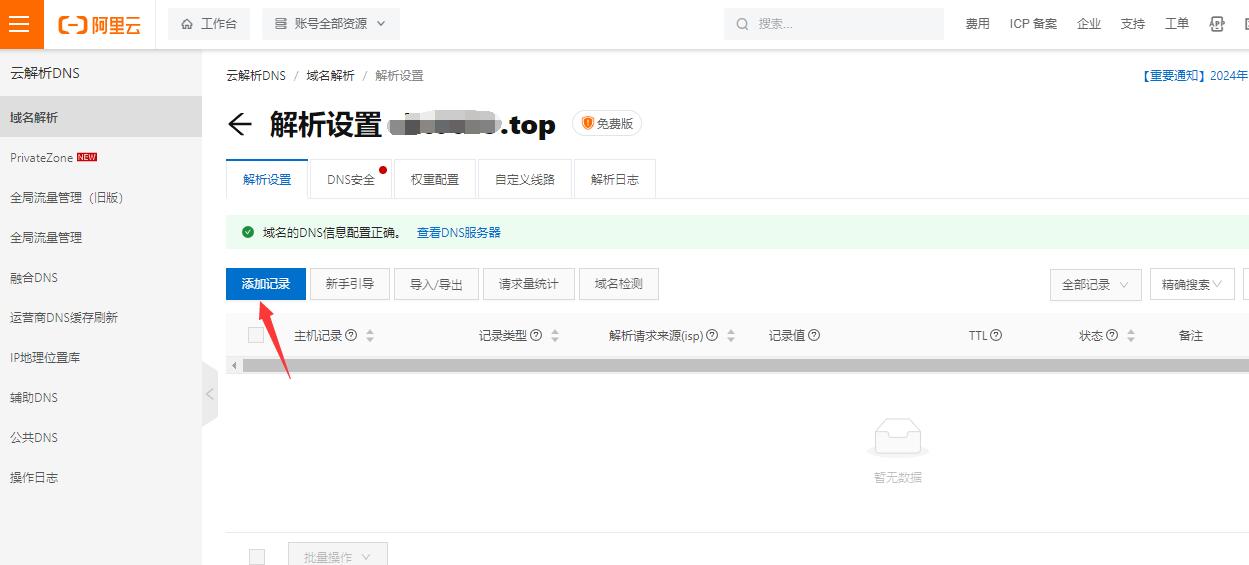Image resolution: width=1249 pixels, height=565 pixels.
Task: Switch to the 解析设置 tab
Action: tap(267, 179)
